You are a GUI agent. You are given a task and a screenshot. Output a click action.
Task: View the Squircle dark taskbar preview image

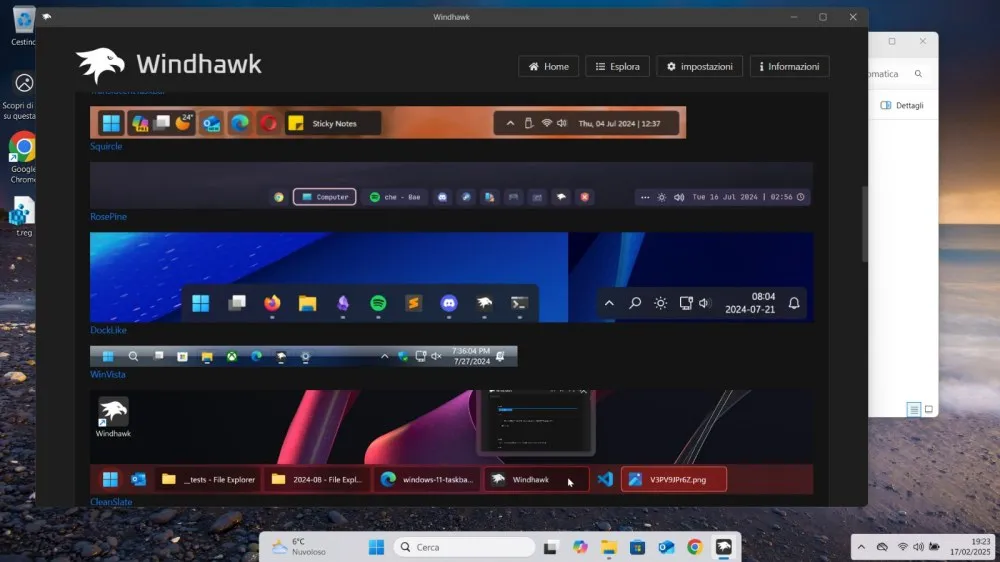coord(451,185)
